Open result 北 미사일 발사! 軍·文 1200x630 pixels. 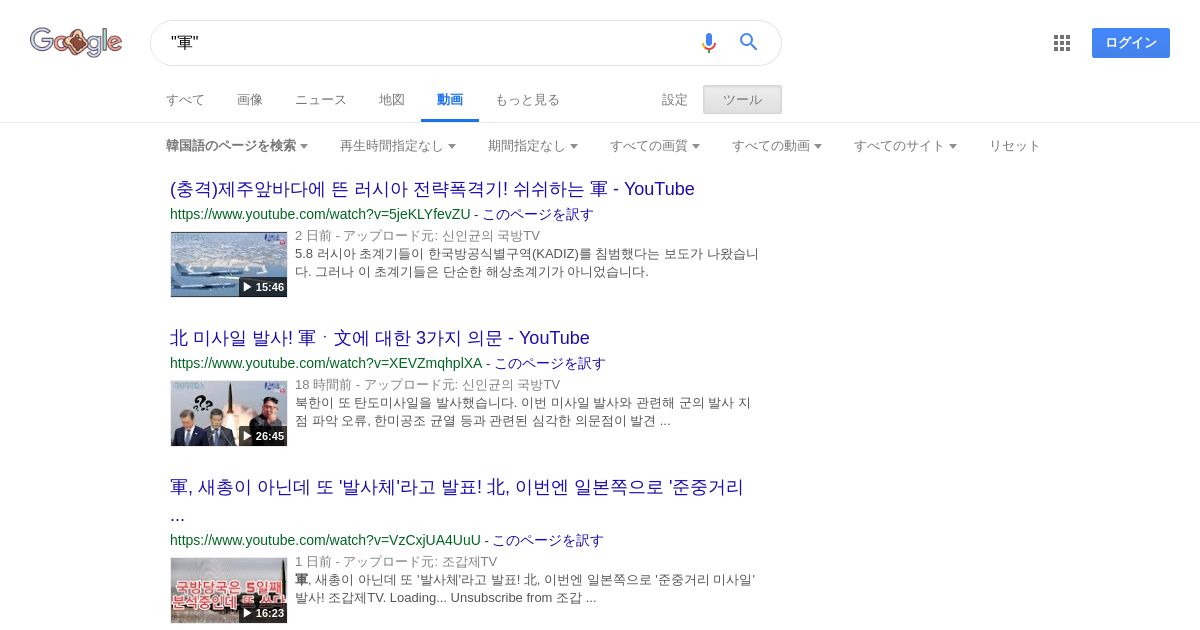380,338
